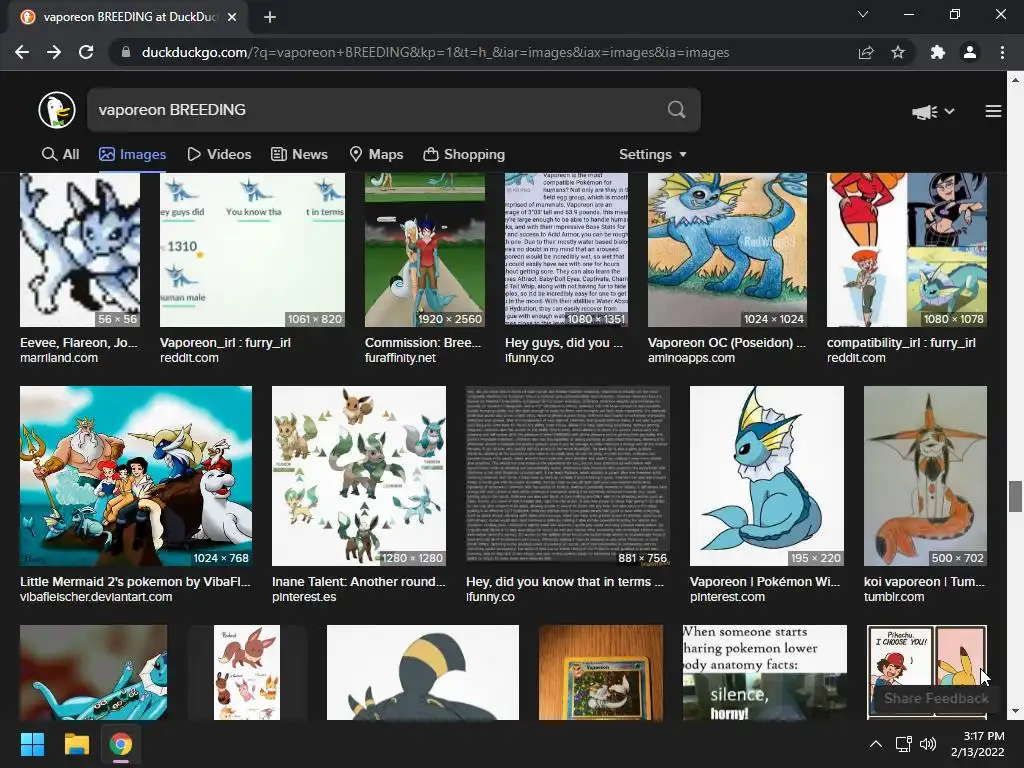The width and height of the screenshot is (1024, 768).
Task: Open a new browser tab
Action: (270, 17)
